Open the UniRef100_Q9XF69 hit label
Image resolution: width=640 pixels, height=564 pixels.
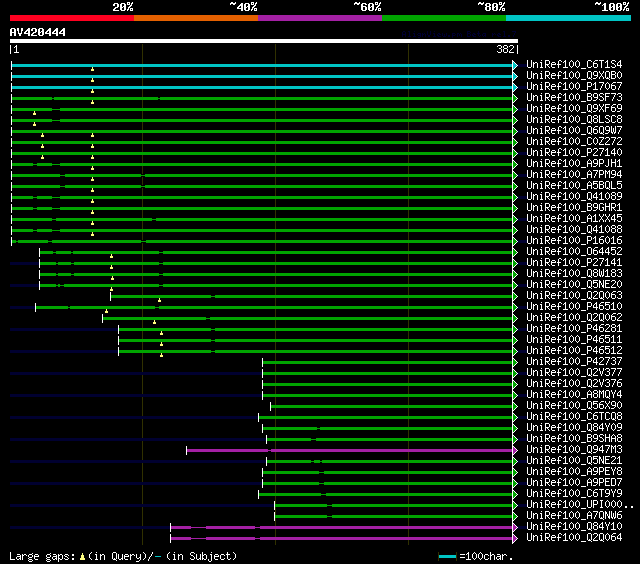(574, 109)
